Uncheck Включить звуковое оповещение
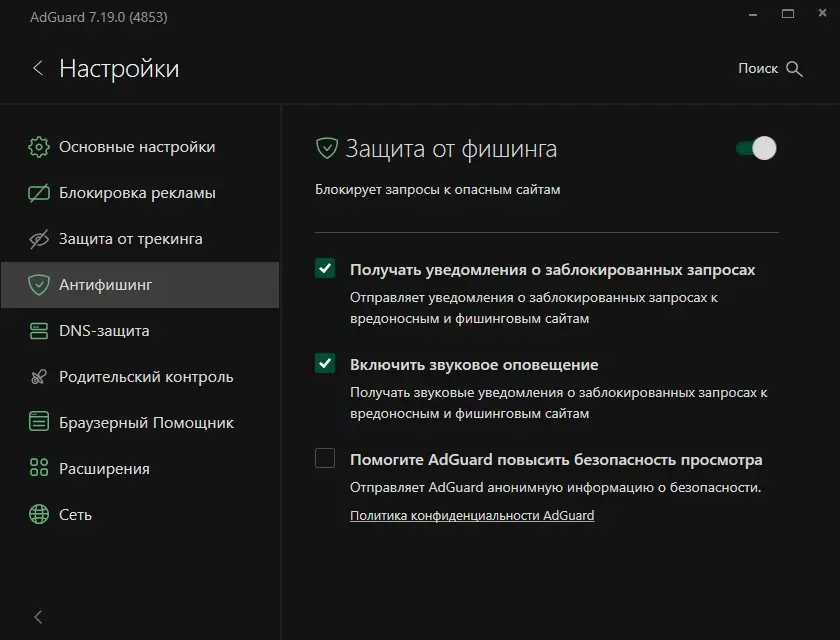 [x=325, y=363]
